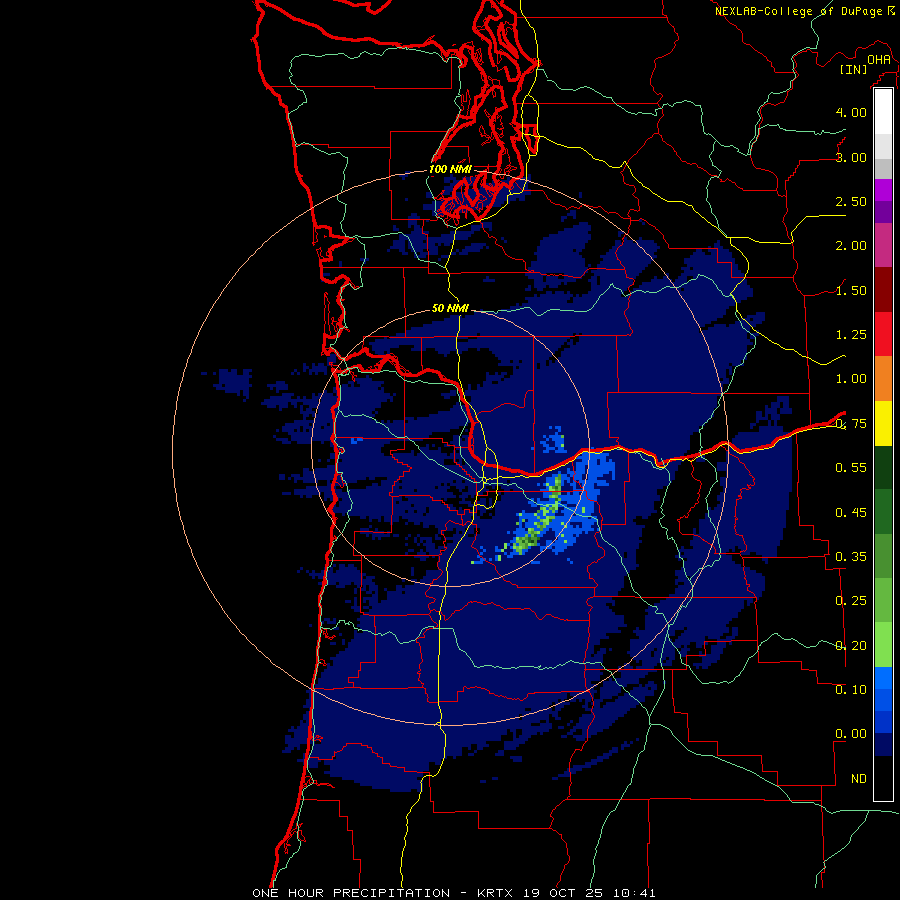The height and width of the screenshot is (900, 900).
Task: Select the dark red 1.50 legend color
Action: pos(883,290)
